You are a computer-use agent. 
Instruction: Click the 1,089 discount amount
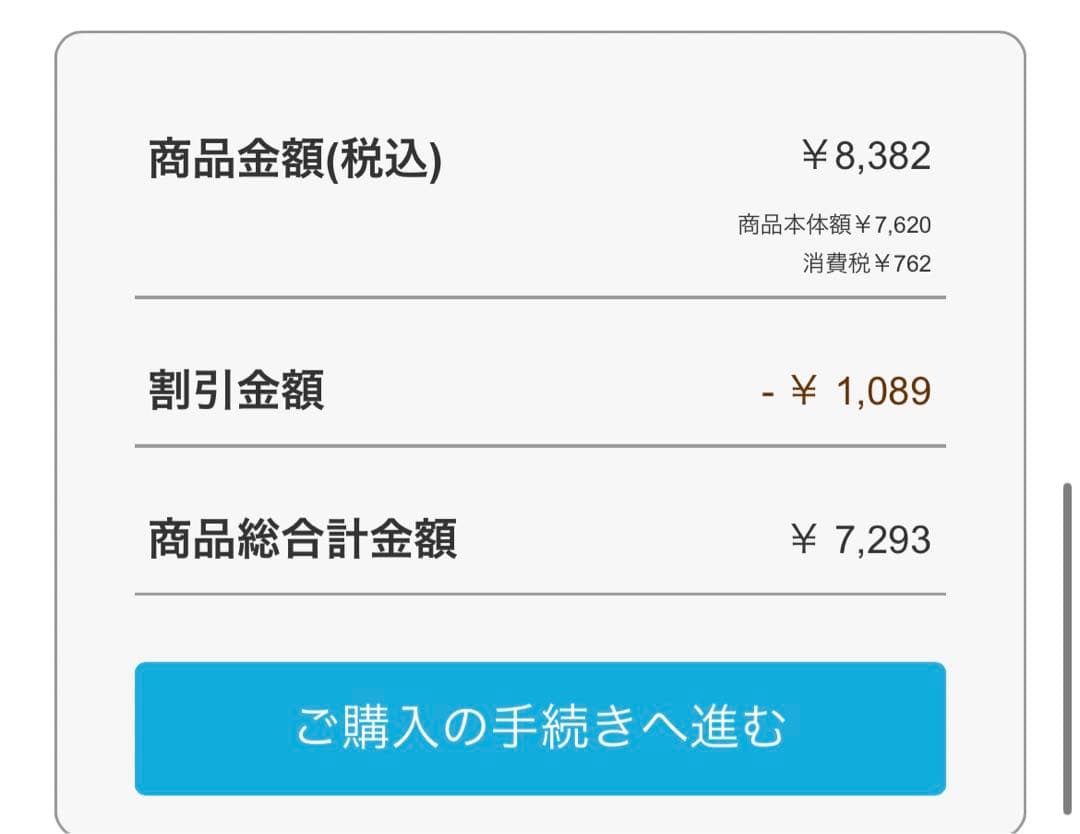pos(882,391)
